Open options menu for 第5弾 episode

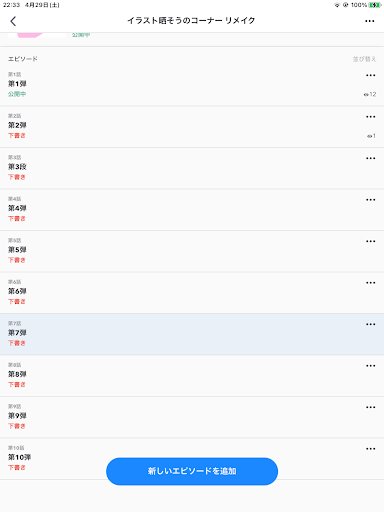pyautogui.click(x=371, y=241)
